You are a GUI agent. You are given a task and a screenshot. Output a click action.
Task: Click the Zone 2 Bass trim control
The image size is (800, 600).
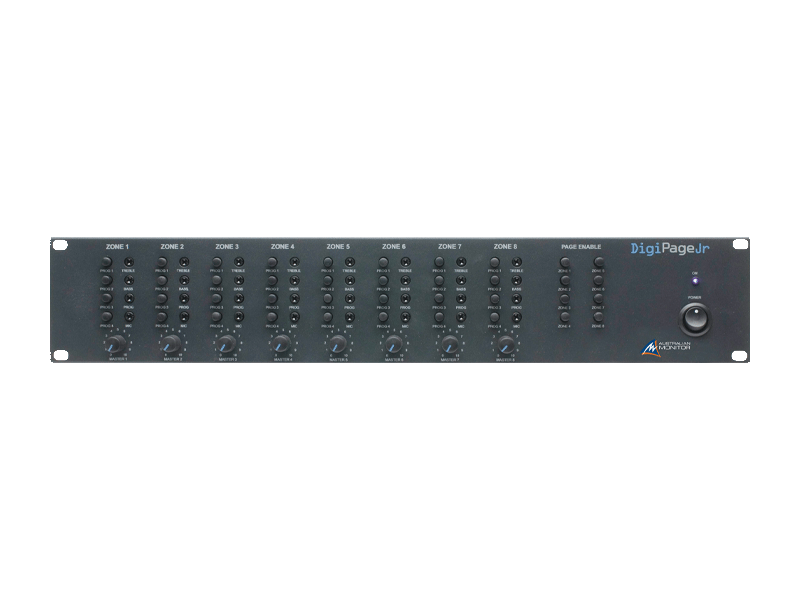pyautogui.click(x=185, y=281)
